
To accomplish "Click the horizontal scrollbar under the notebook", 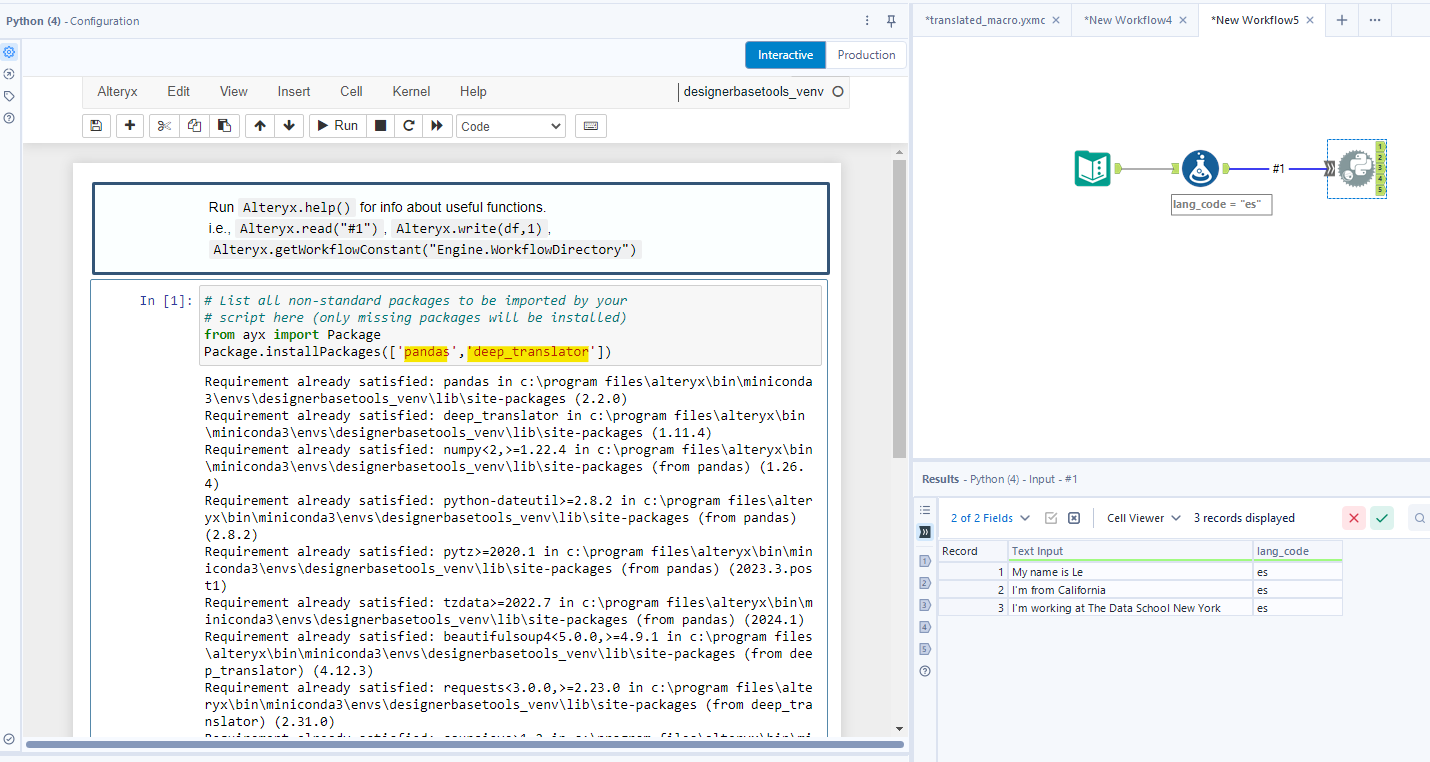I will (x=460, y=744).
